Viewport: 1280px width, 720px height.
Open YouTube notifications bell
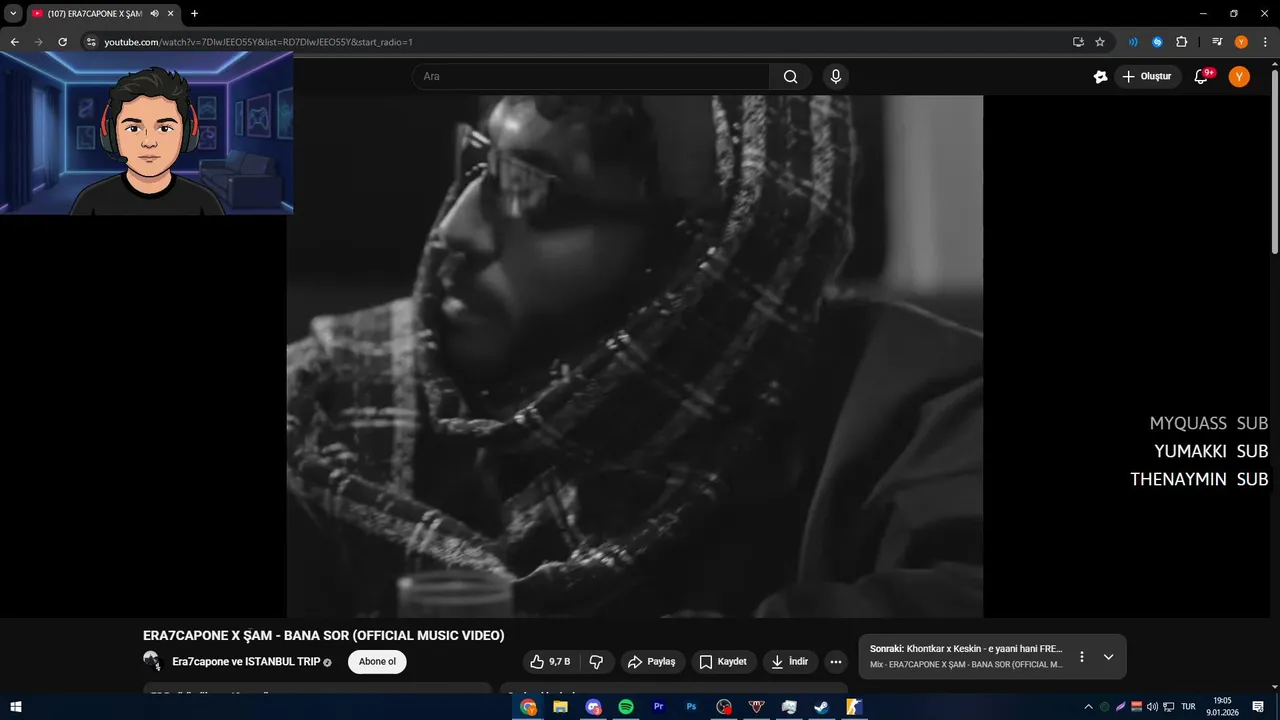coord(1202,77)
